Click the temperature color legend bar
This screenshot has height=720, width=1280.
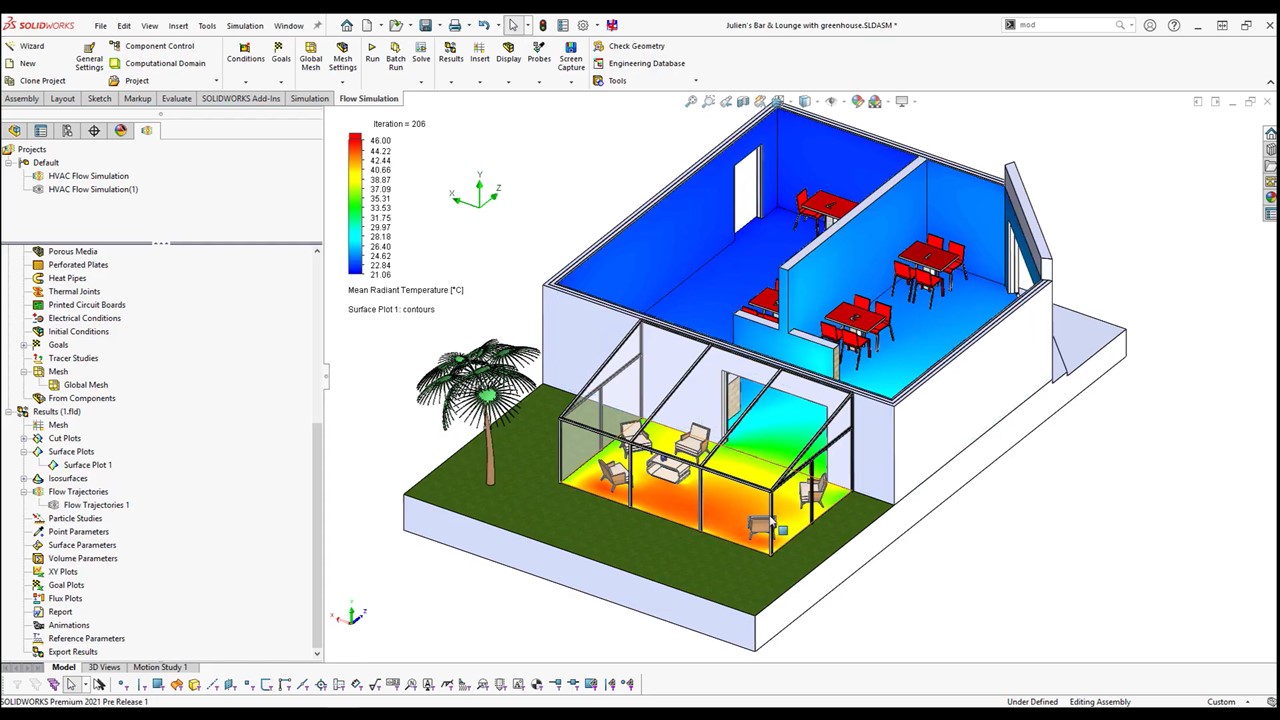tap(355, 204)
